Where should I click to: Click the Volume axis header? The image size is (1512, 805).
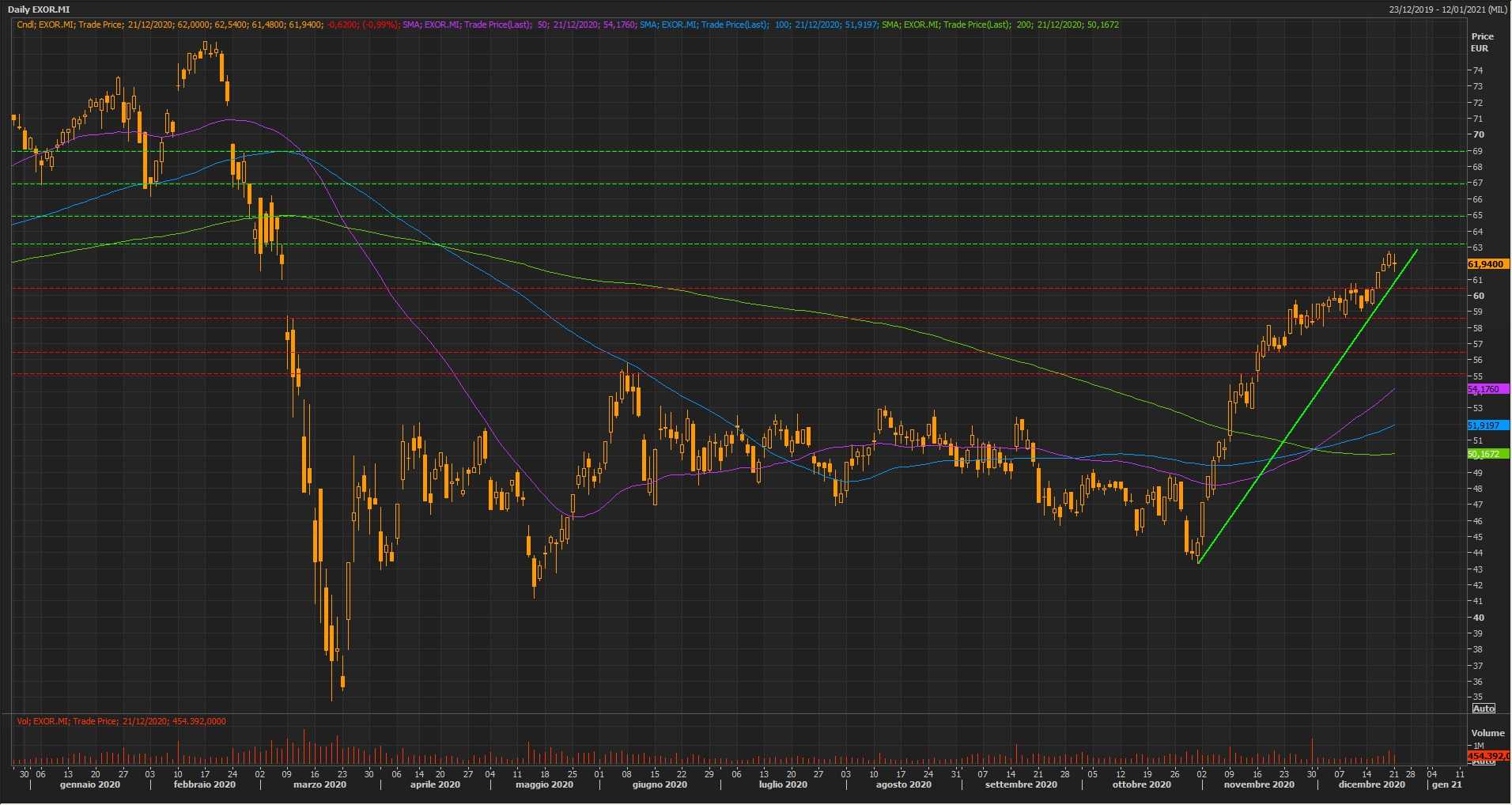(1487, 733)
